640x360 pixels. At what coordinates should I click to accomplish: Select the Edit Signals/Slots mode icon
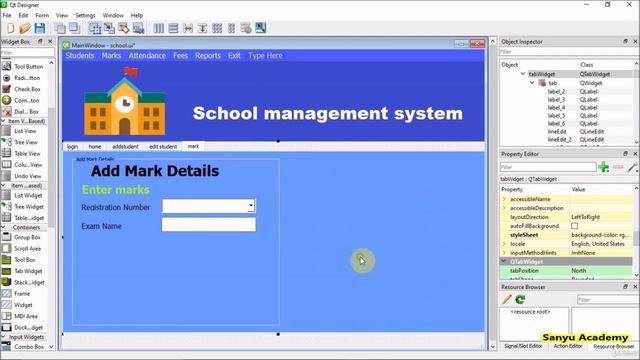109,28
